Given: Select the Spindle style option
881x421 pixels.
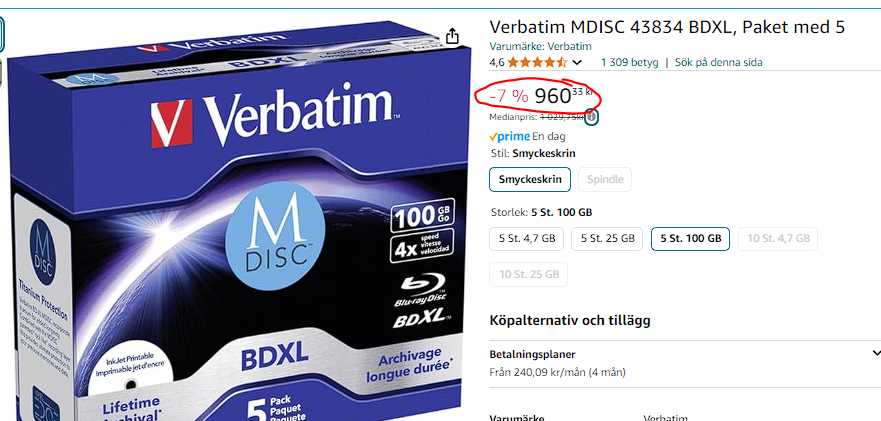Looking at the screenshot, I should (605, 179).
